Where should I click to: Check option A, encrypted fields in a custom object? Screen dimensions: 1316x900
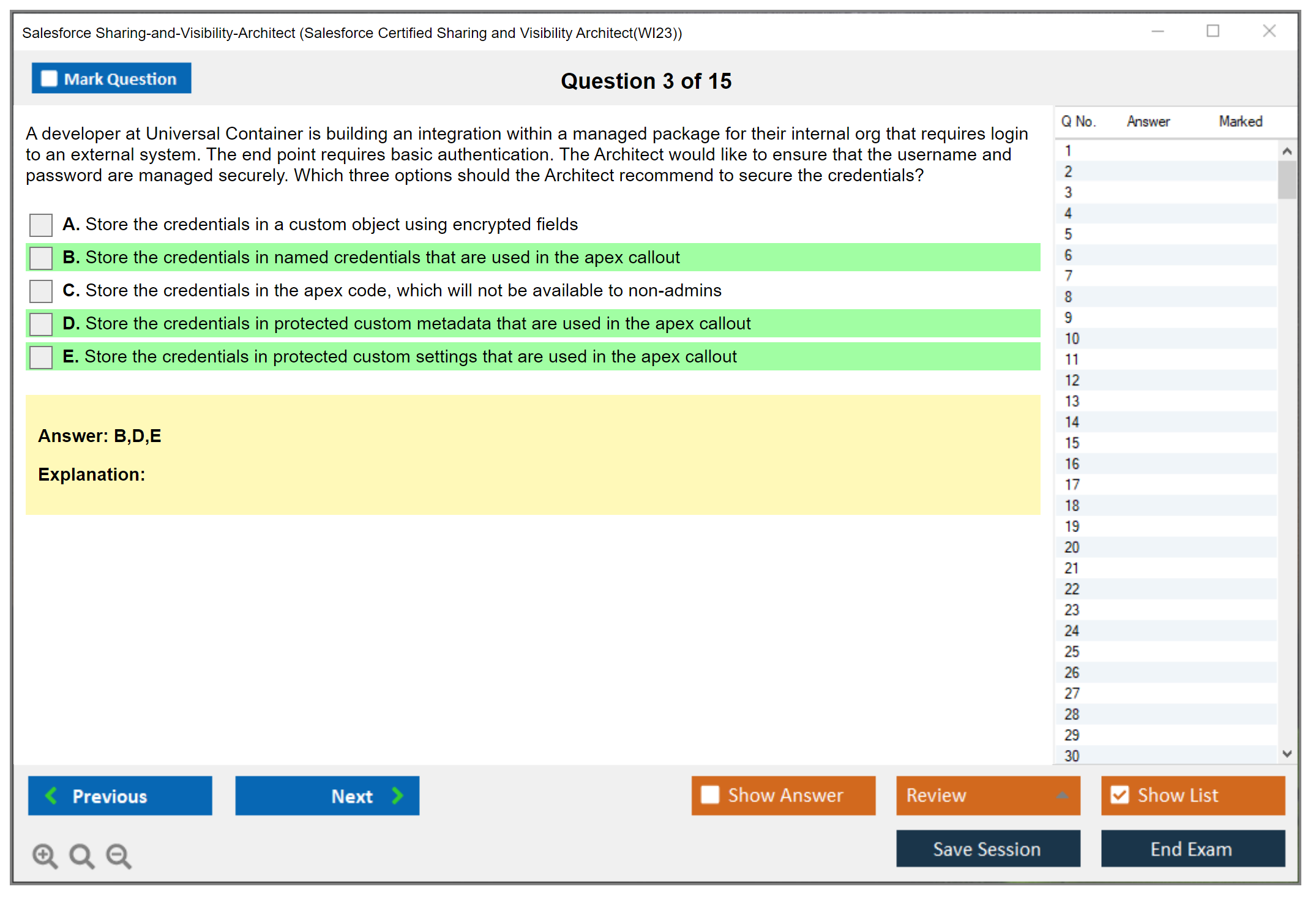pos(41,225)
